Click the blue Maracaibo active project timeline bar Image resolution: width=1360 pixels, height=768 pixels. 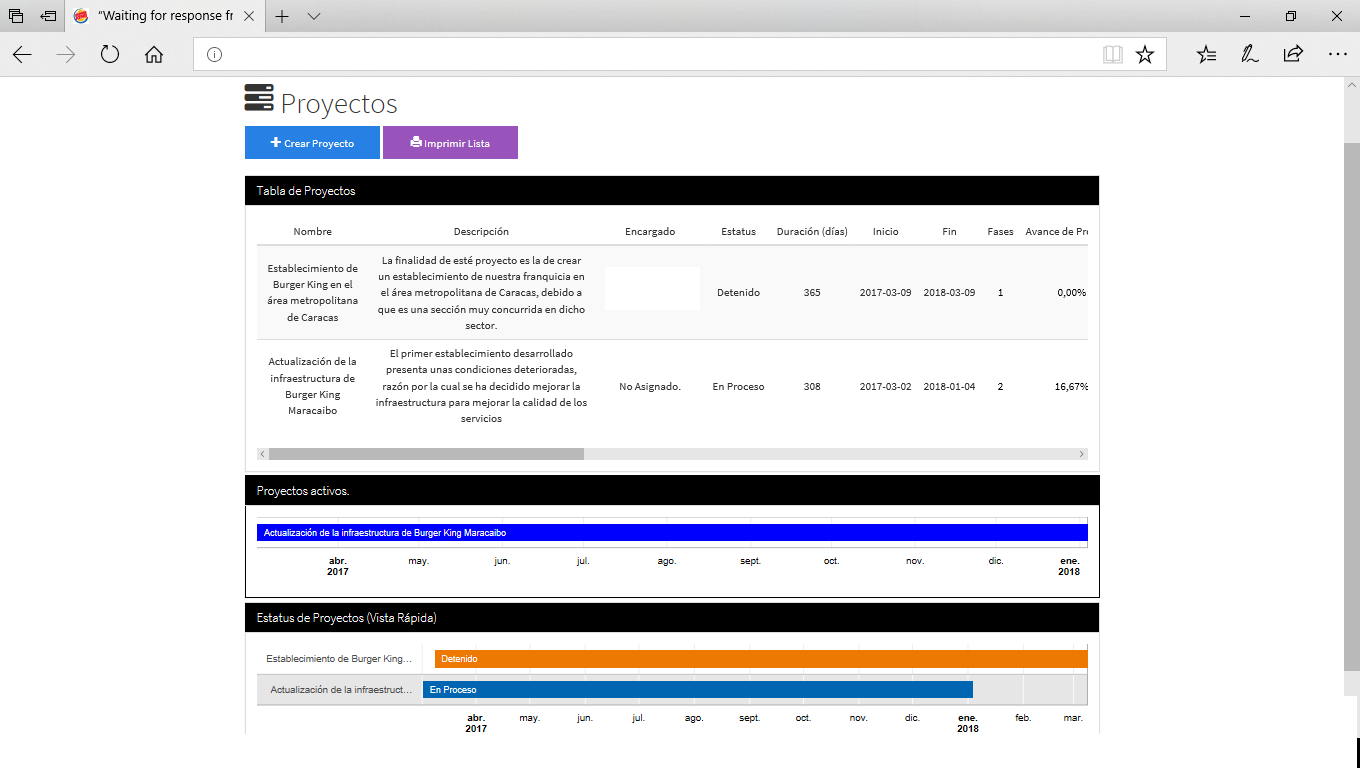[x=672, y=533]
